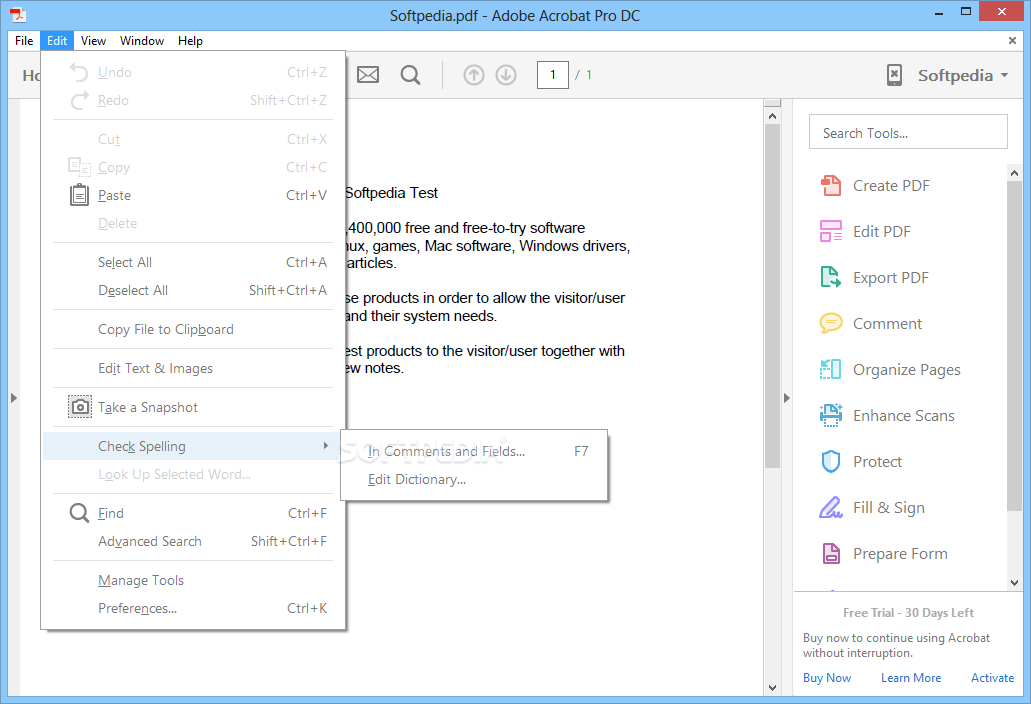Screen dimensions: 1031x704
Task: Open the Prepare Form tool icon
Action: [x=831, y=553]
